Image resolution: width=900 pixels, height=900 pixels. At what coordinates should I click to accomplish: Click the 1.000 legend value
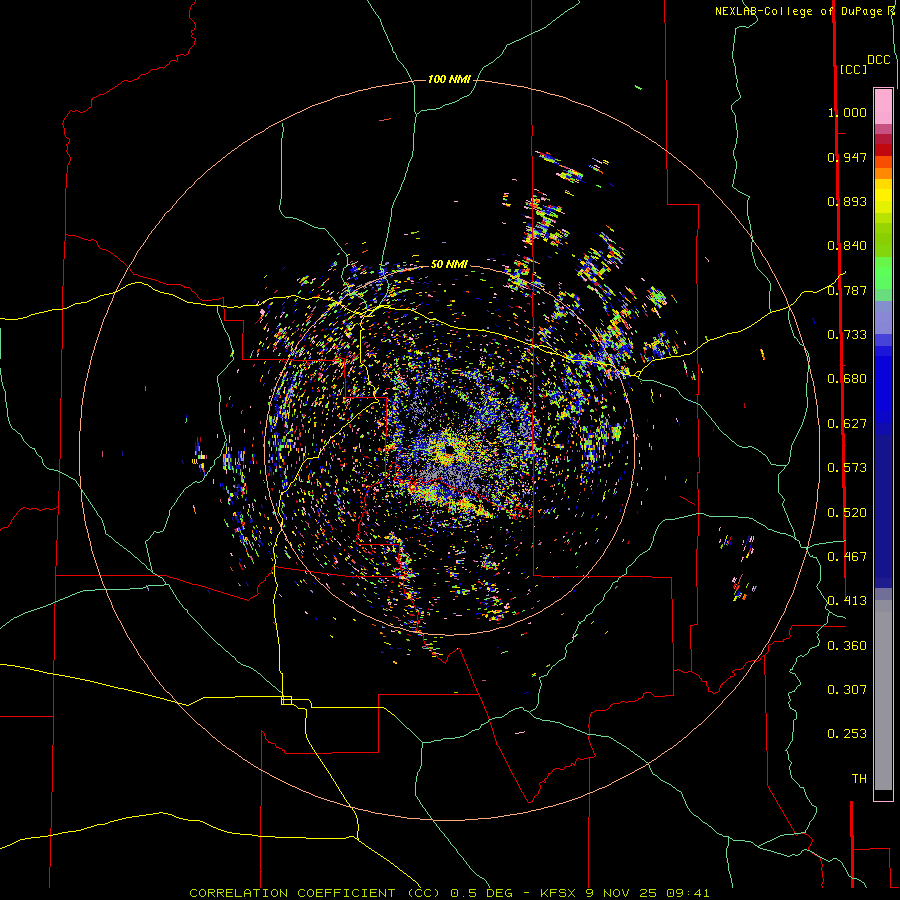click(x=847, y=112)
